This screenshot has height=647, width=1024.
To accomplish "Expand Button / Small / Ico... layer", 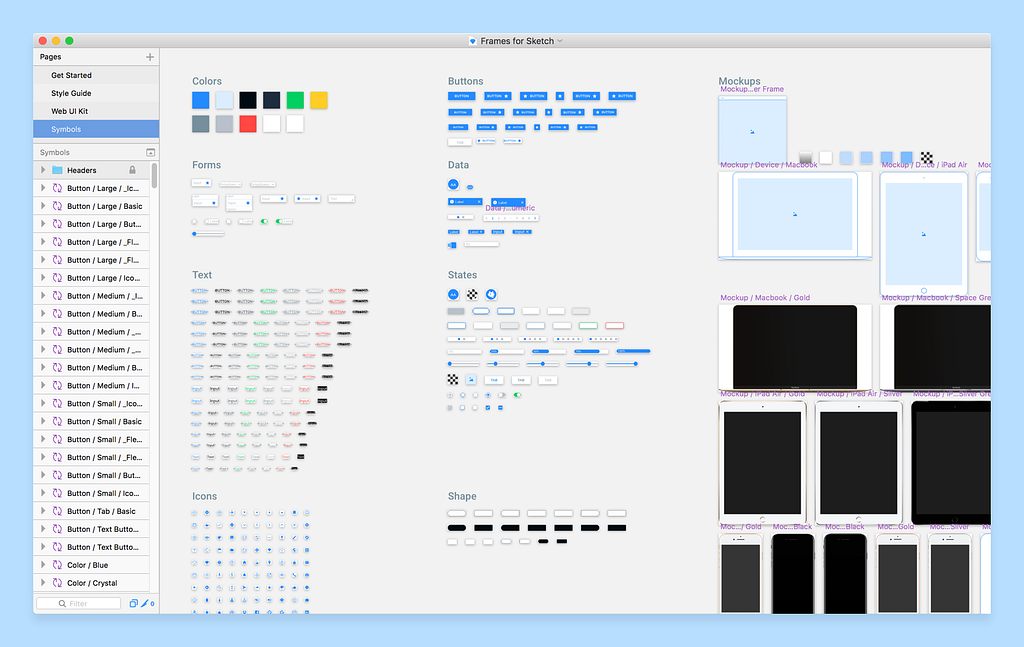I will (42, 493).
